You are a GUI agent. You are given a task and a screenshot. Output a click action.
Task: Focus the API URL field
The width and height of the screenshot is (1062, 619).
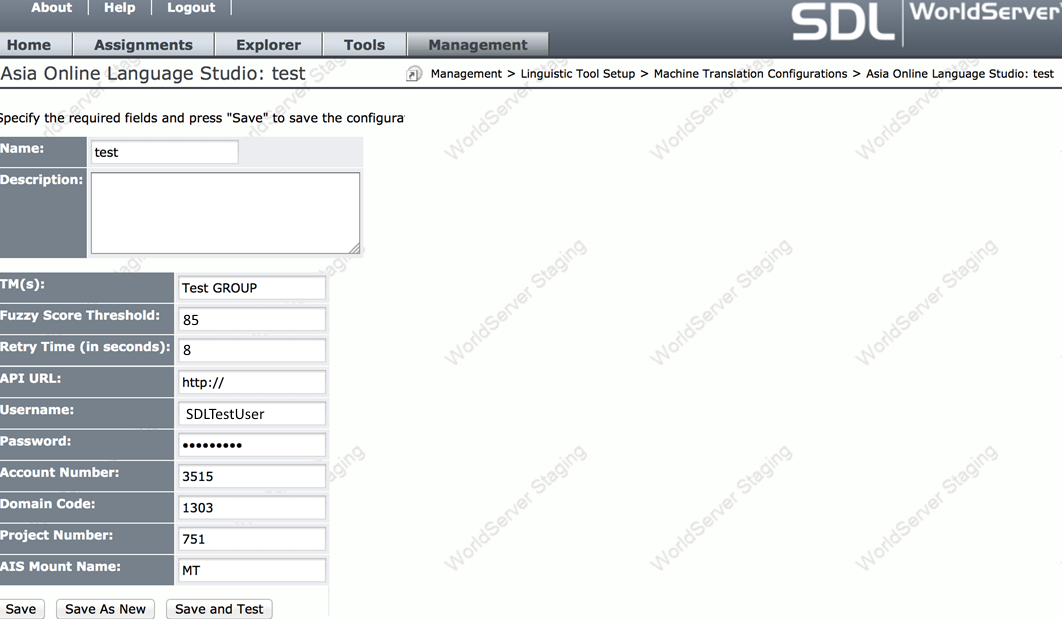(x=252, y=382)
